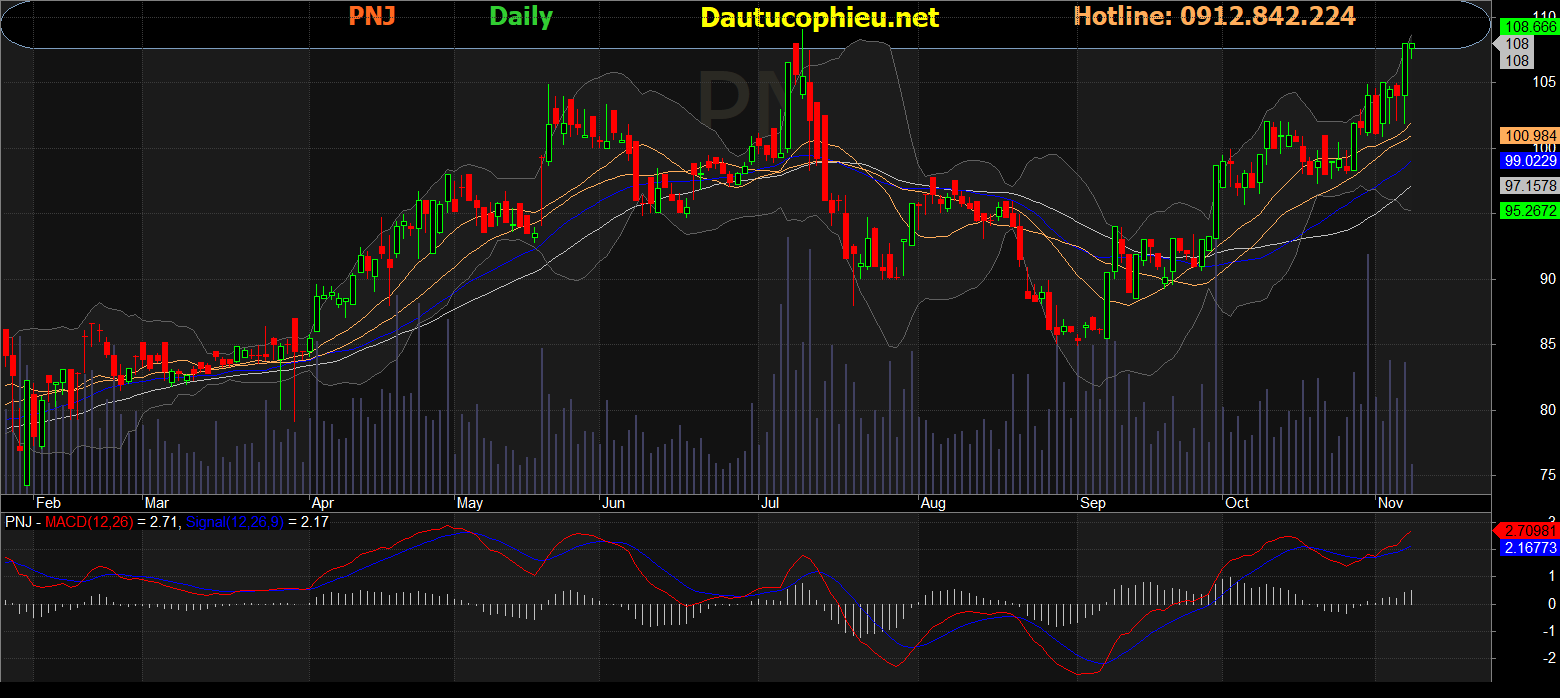Select the green Daily timeframe label

(x=521, y=17)
